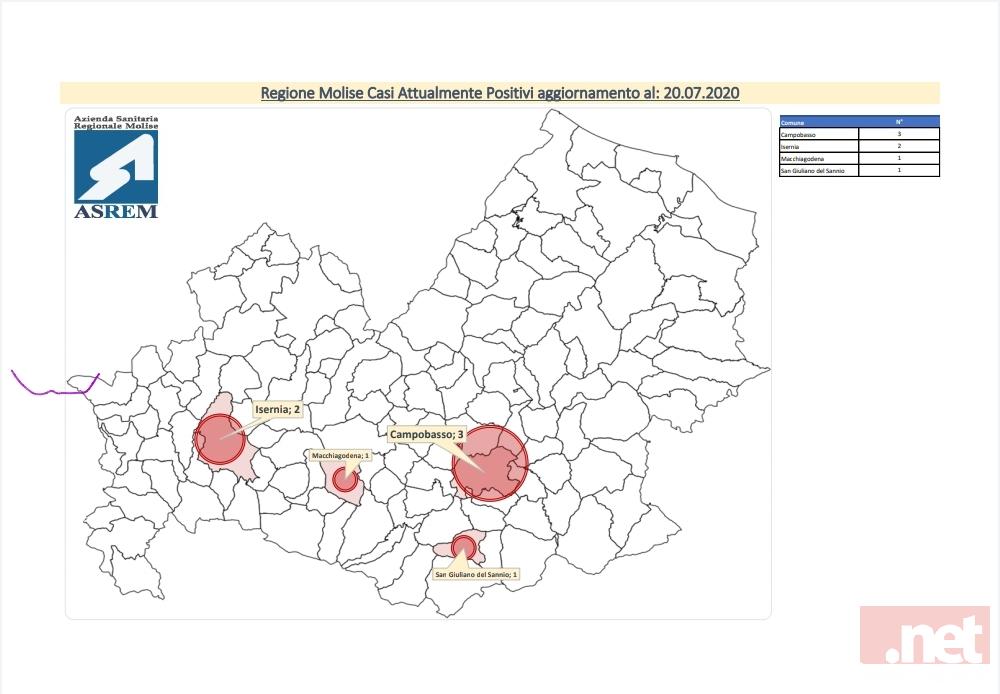Click the red circle over Isernia
This screenshot has width=1000, height=694.
coord(220,439)
